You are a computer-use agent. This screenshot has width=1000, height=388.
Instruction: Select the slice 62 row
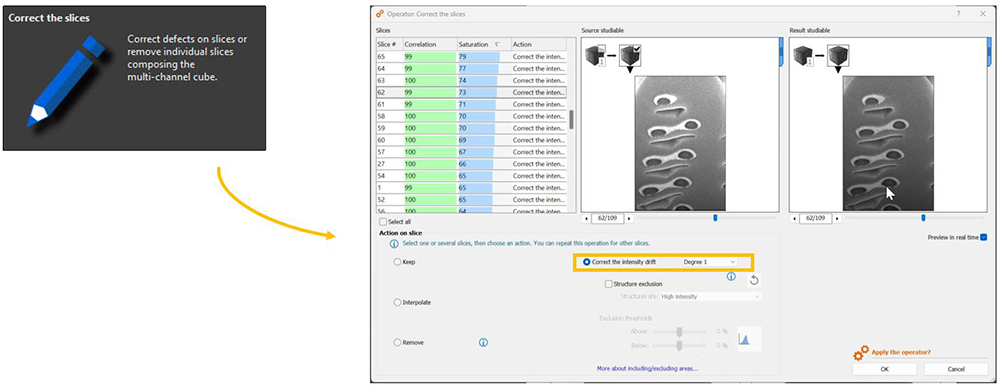point(471,93)
